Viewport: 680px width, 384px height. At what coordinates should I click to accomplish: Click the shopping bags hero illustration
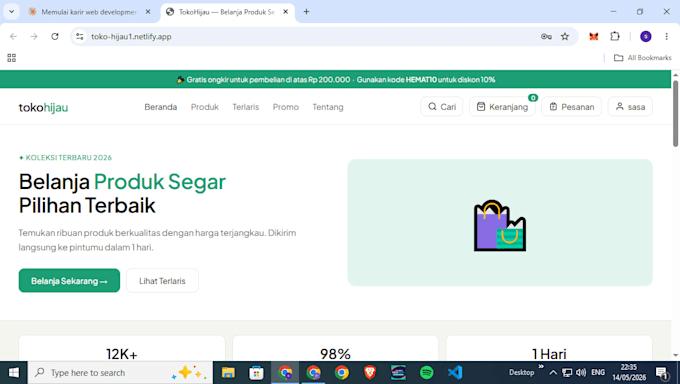[x=500, y=226]
